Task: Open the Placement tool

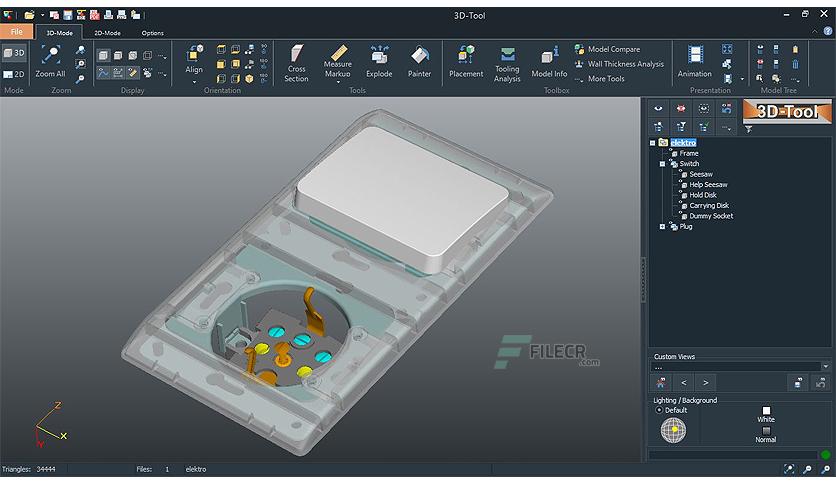Action: coord(466,62)
